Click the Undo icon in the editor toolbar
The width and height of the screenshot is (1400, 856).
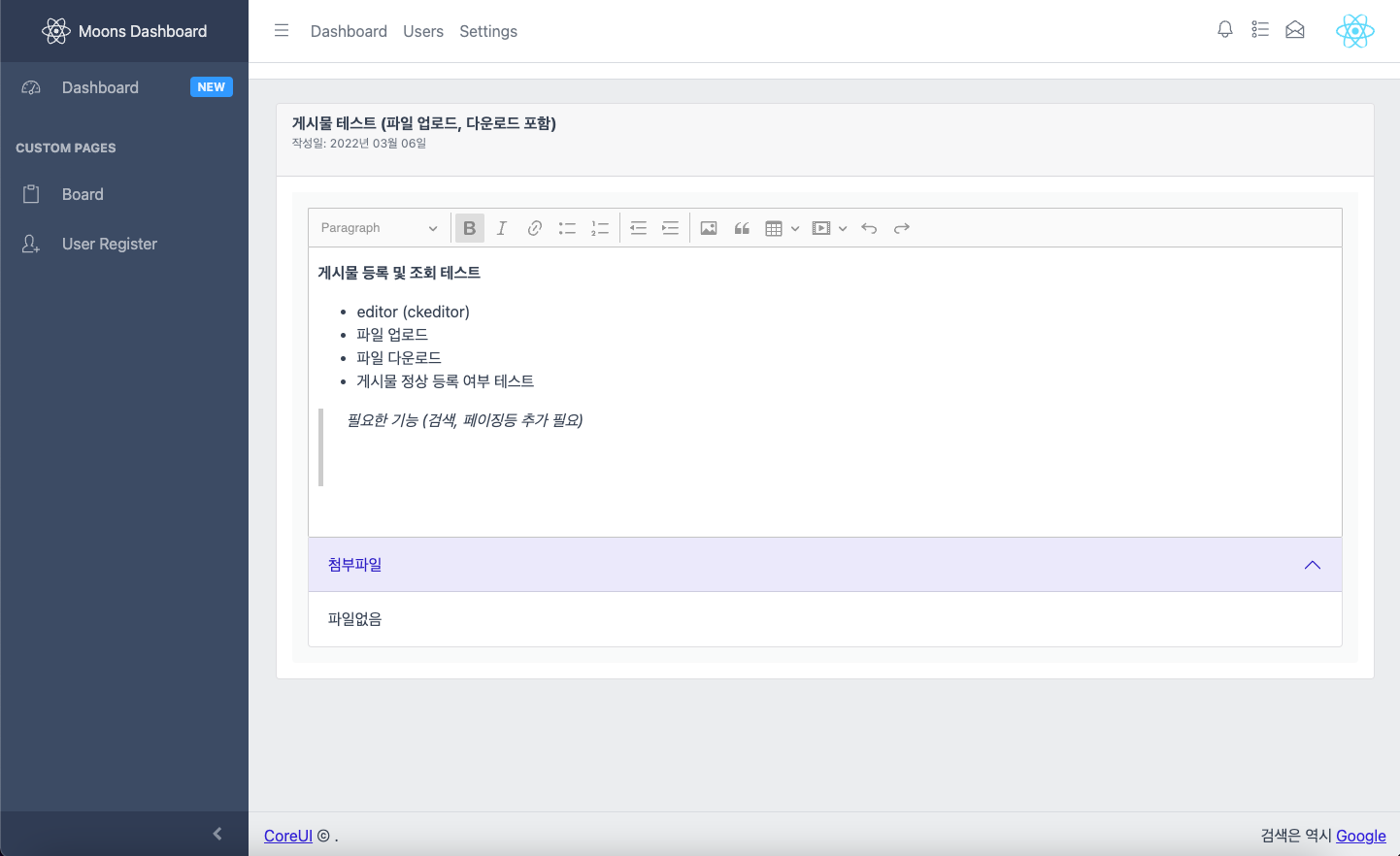(x=869, y=227)
